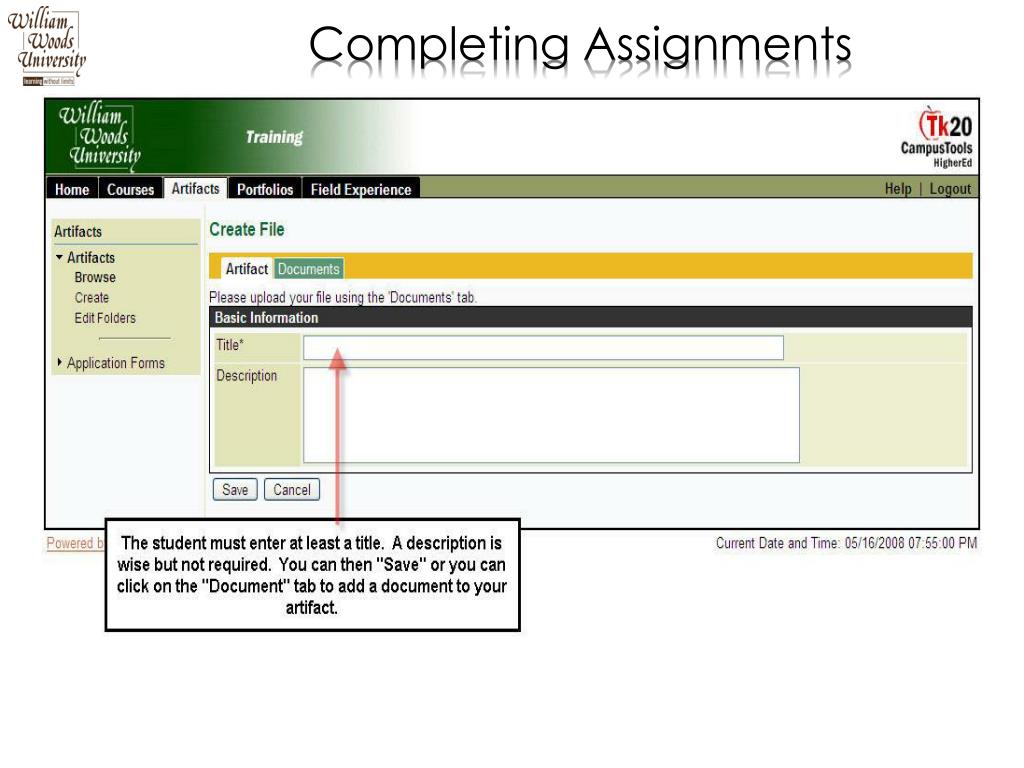Switch to the Documents tab
This screenshot has height=768, width=1024.
click(308, 268)
